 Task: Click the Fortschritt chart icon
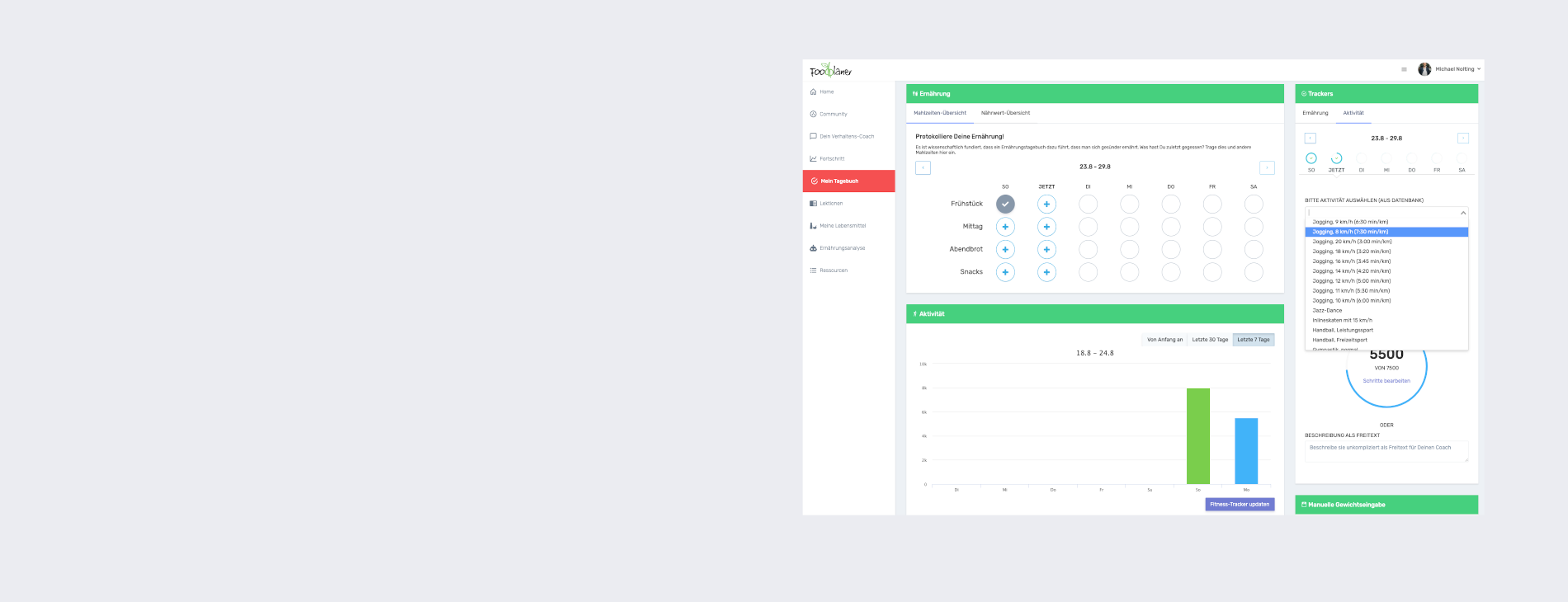813,158
